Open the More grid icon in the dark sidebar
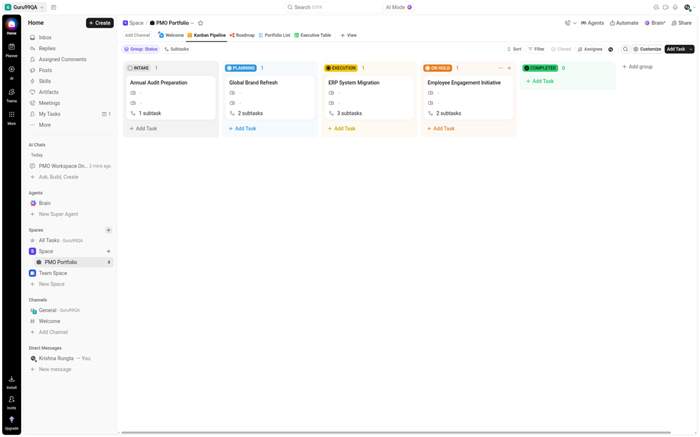This screenshot has height=437, width=700. point(12,117)
